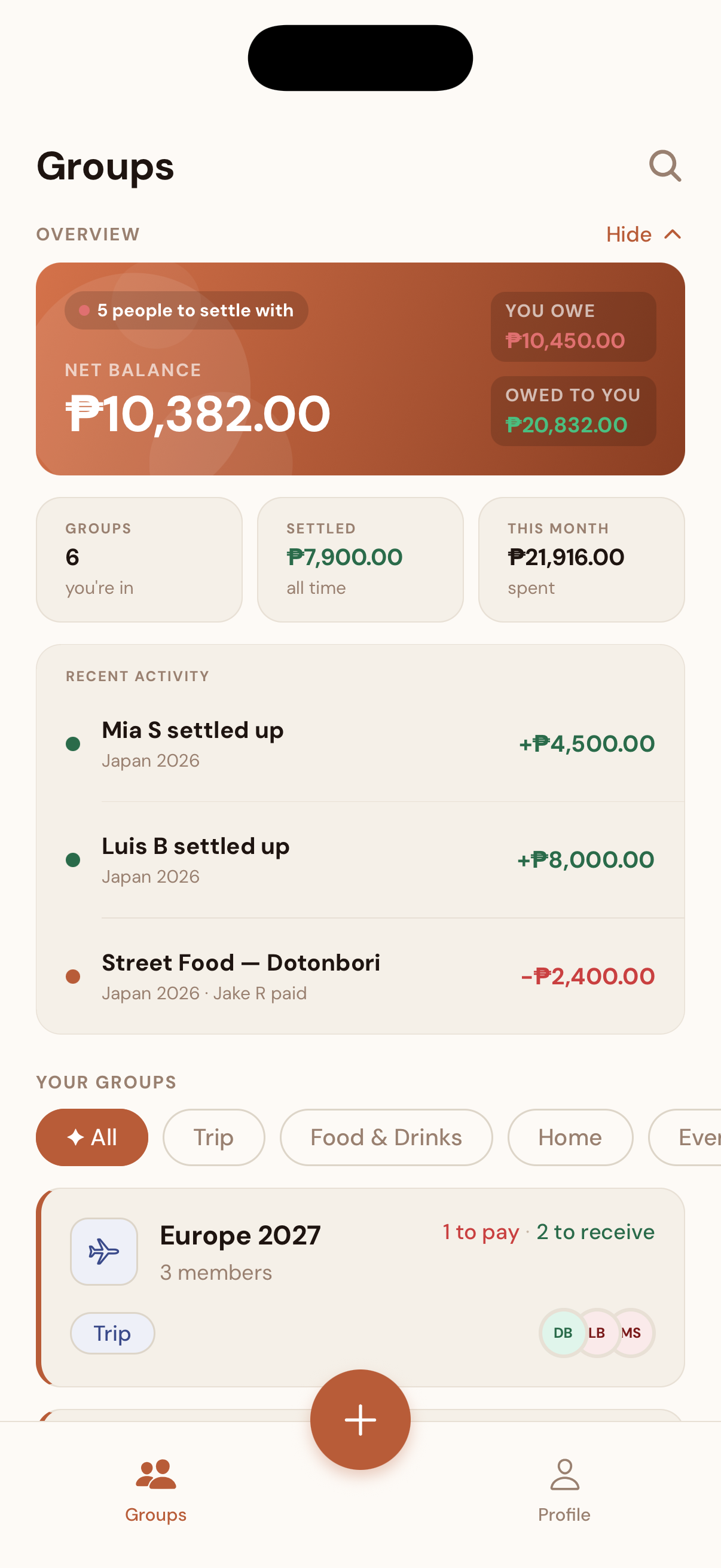This screenshot has height=1568, width=721.
Task: Filter groups by Food & Drinks
Action: pyautogui.click(x=386, y=1137)
